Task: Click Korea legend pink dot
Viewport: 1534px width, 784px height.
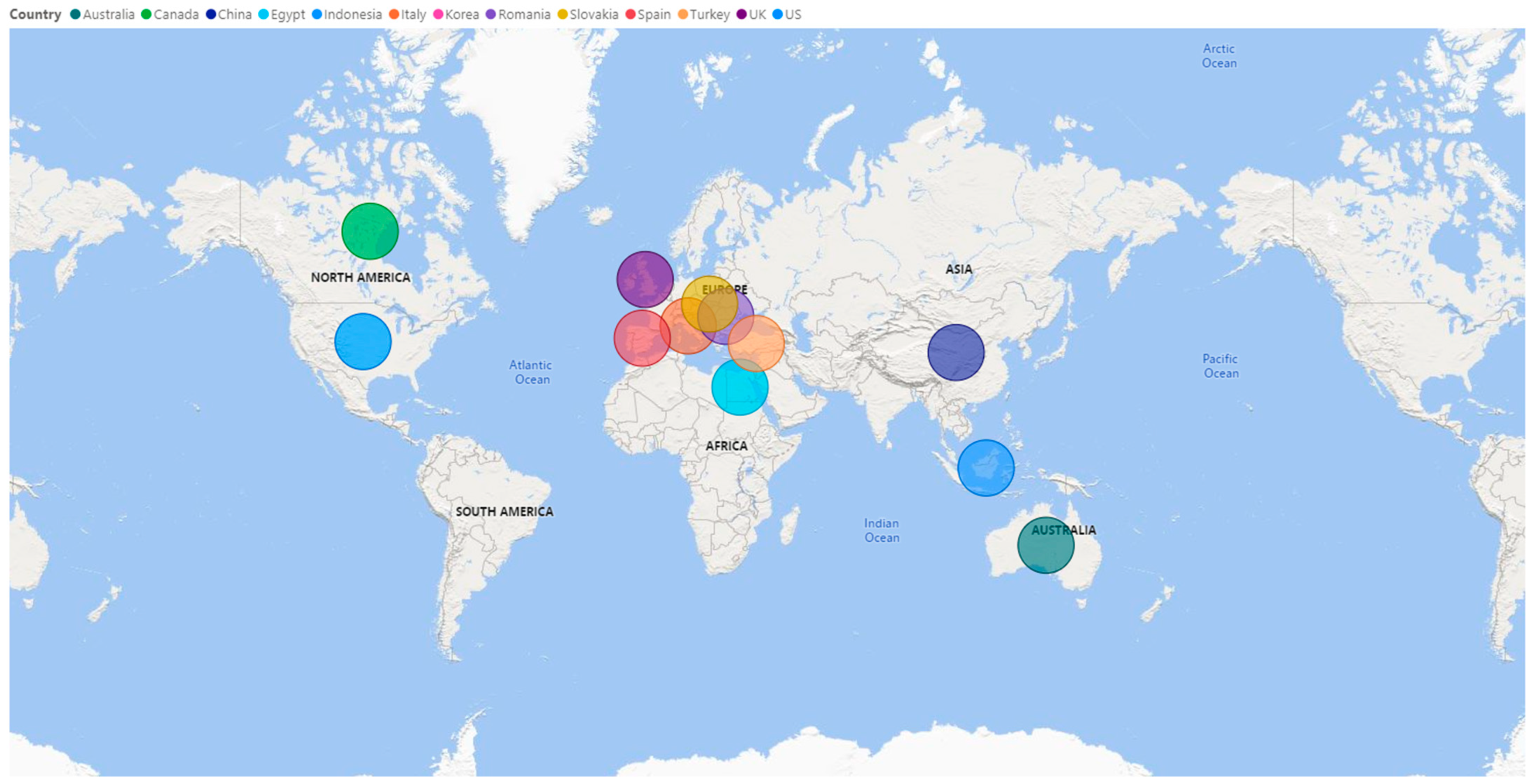Action: point(439,14)
